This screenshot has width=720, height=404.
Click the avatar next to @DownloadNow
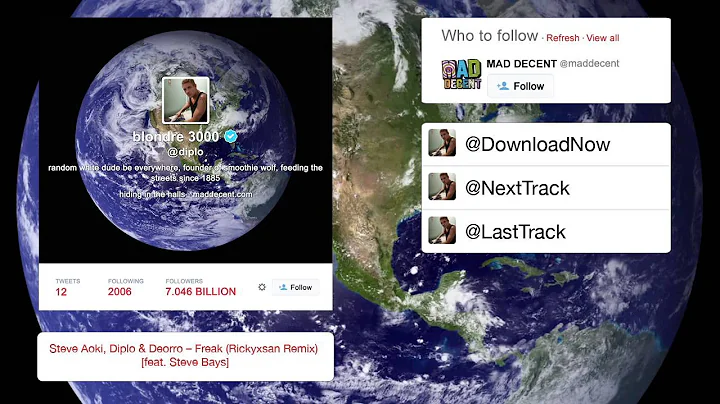click(x=442, y=143)
